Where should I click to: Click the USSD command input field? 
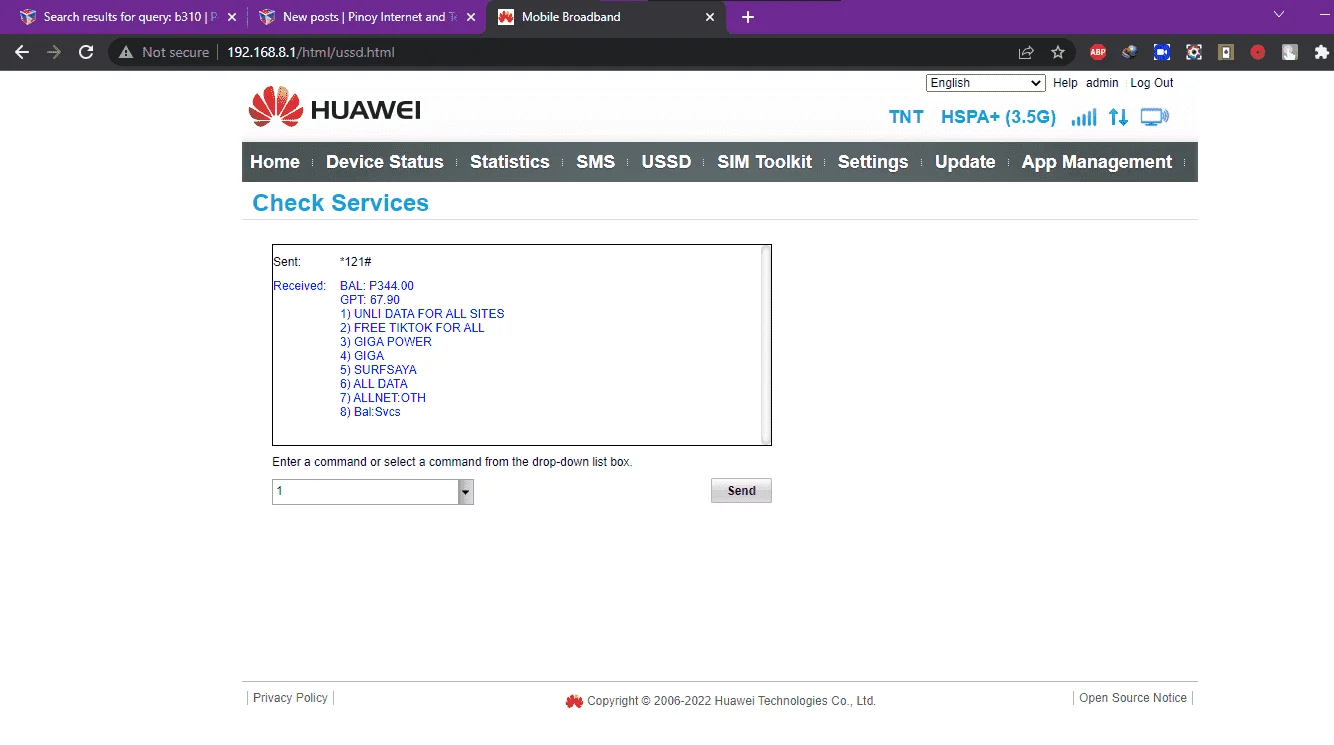(x=365, y=492)
